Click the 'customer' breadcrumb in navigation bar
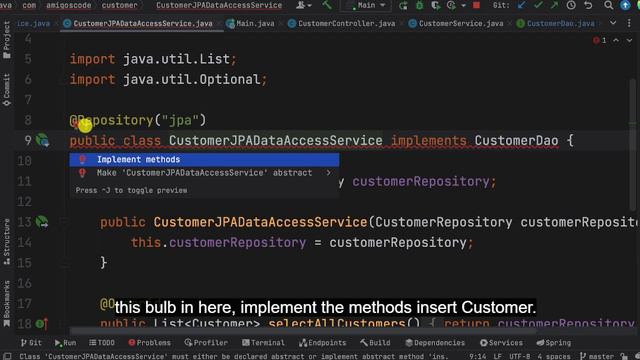Image resolution: width=640 pixels, height=360 pixels. (119, 5)
